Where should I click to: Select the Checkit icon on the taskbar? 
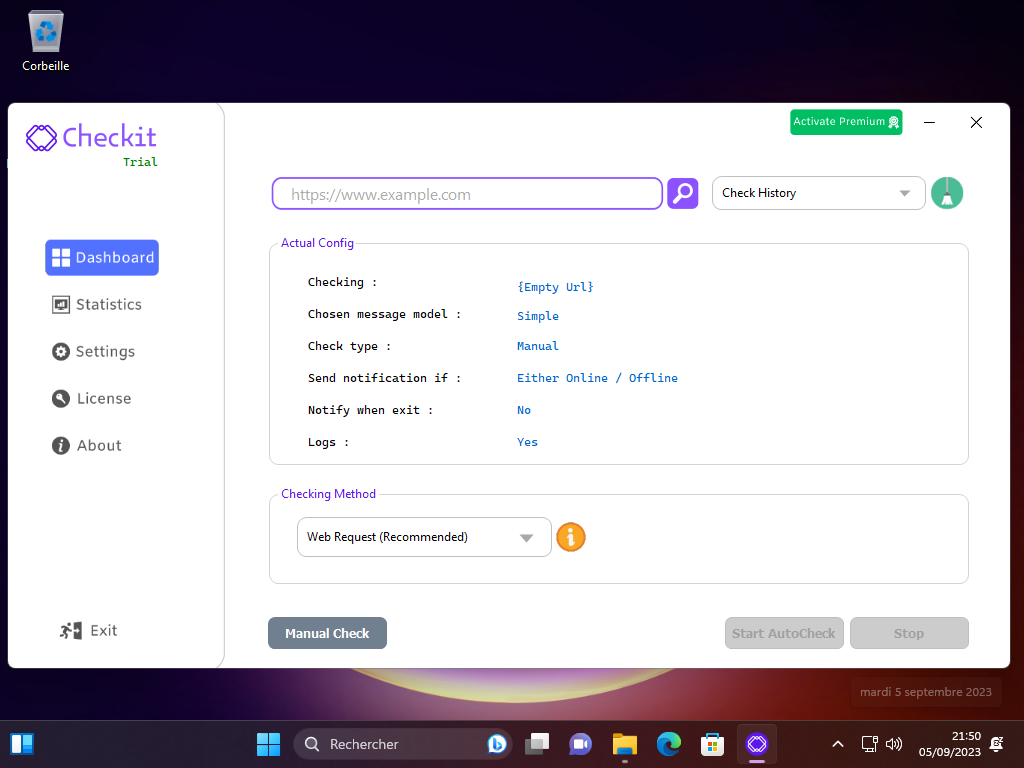756,744
